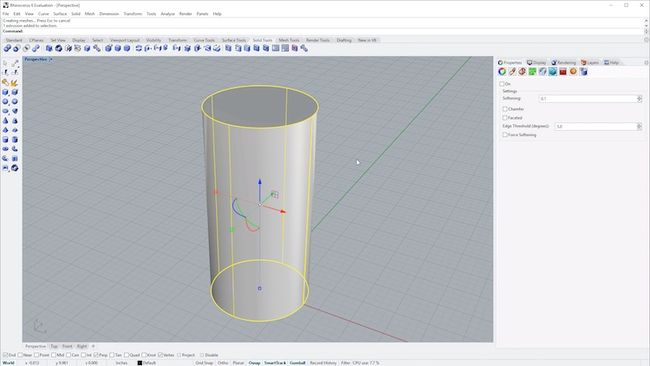This screenshot has height=366, width=650.
Task: Switch to the Layers panel tab
Action: click(590, 63)
